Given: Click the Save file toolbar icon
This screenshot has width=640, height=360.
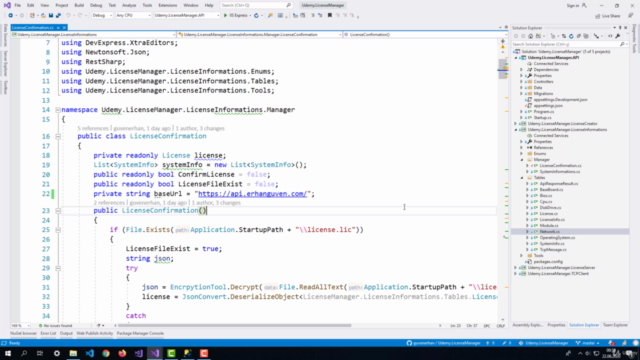Looking at the screenshot, I should tap(51, 16).
